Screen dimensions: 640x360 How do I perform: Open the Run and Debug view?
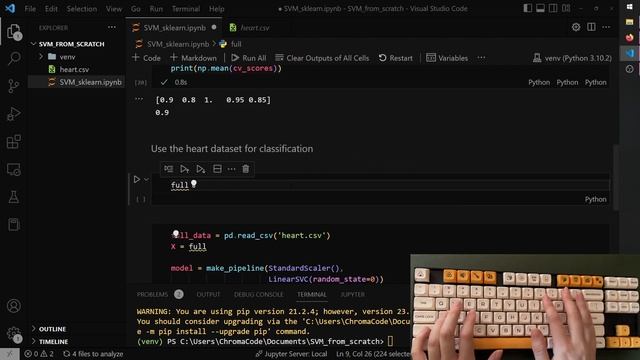pos(13,114)
